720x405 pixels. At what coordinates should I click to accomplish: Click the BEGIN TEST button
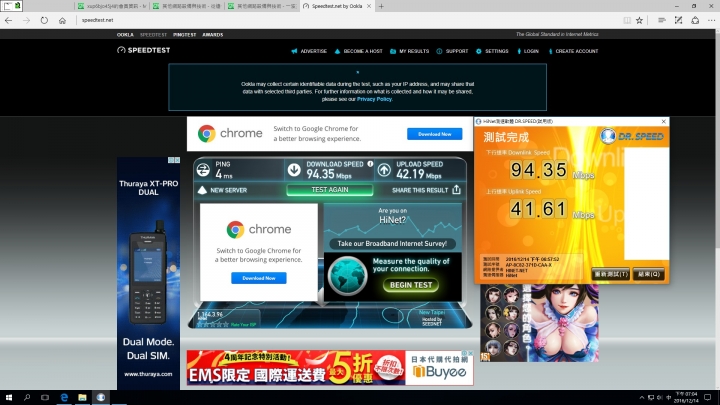pyautogui.click(x=411, y=285)
